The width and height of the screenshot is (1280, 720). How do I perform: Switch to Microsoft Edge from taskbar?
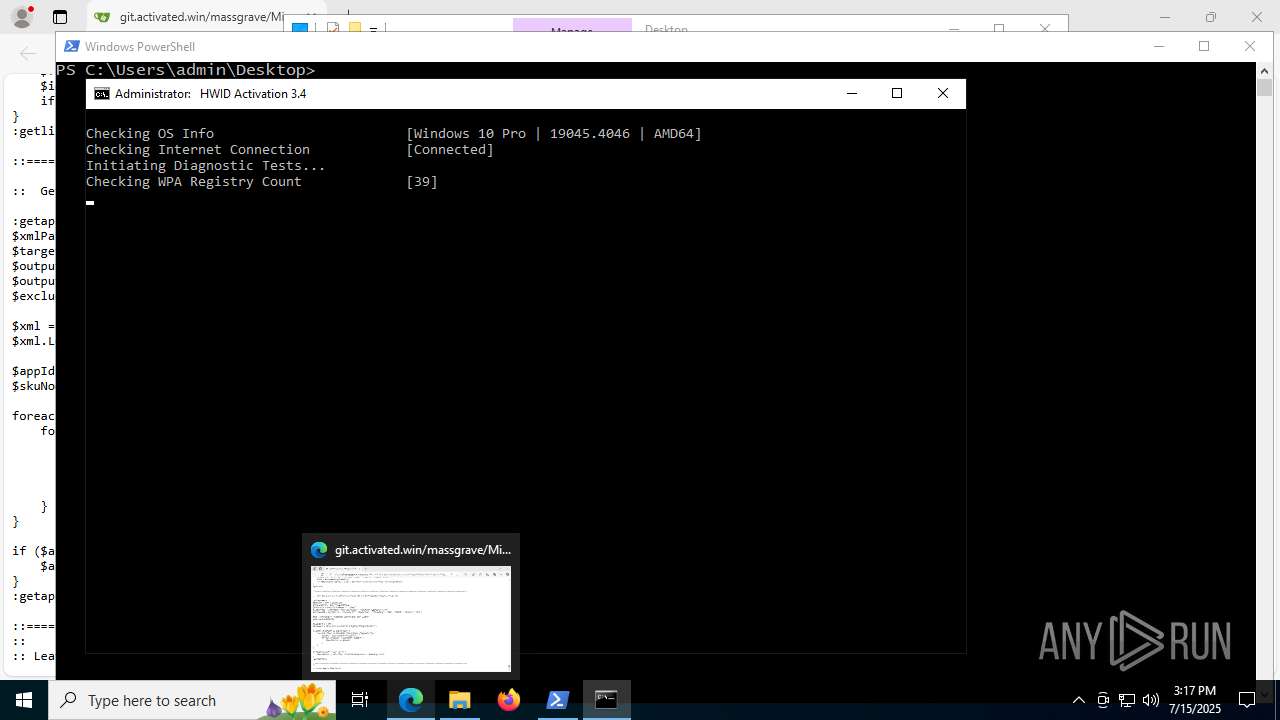(411, 700)
